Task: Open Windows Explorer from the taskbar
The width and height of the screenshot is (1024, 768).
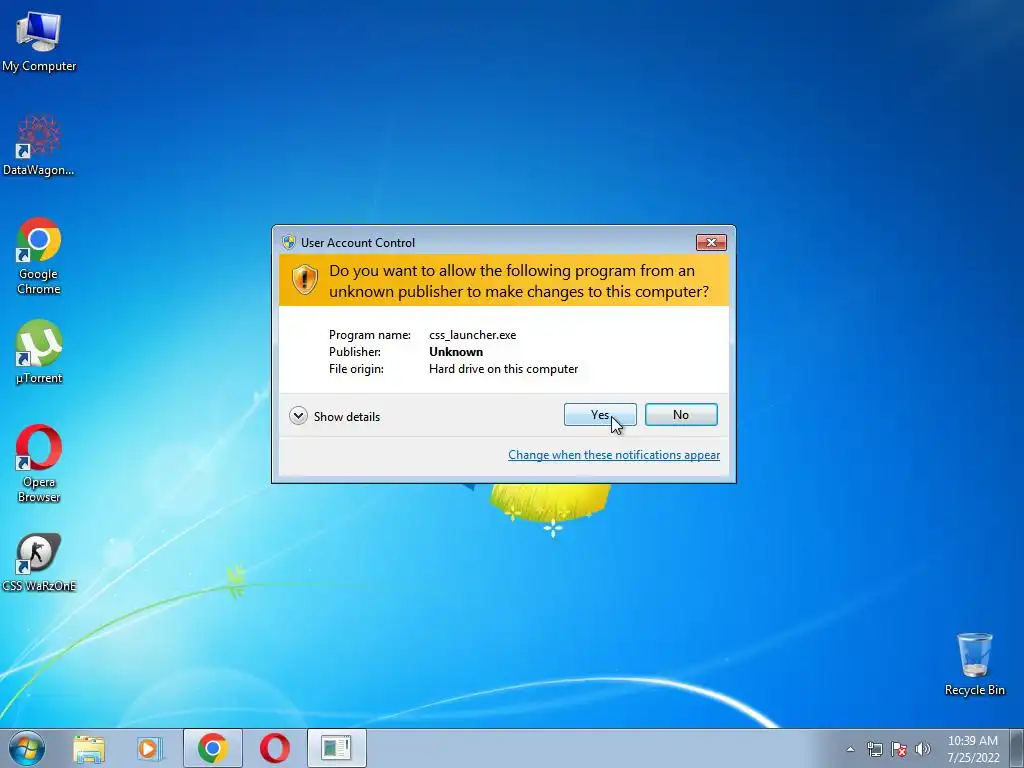Action: 89,748
